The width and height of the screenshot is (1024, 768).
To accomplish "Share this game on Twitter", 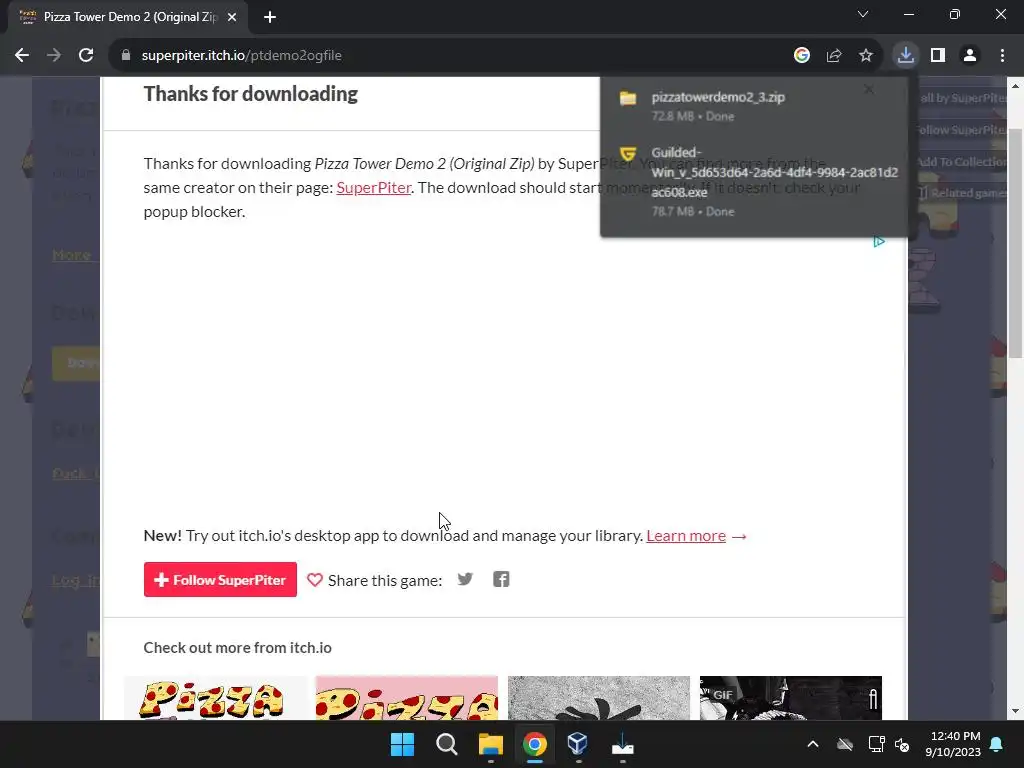I will coord(465,579).
